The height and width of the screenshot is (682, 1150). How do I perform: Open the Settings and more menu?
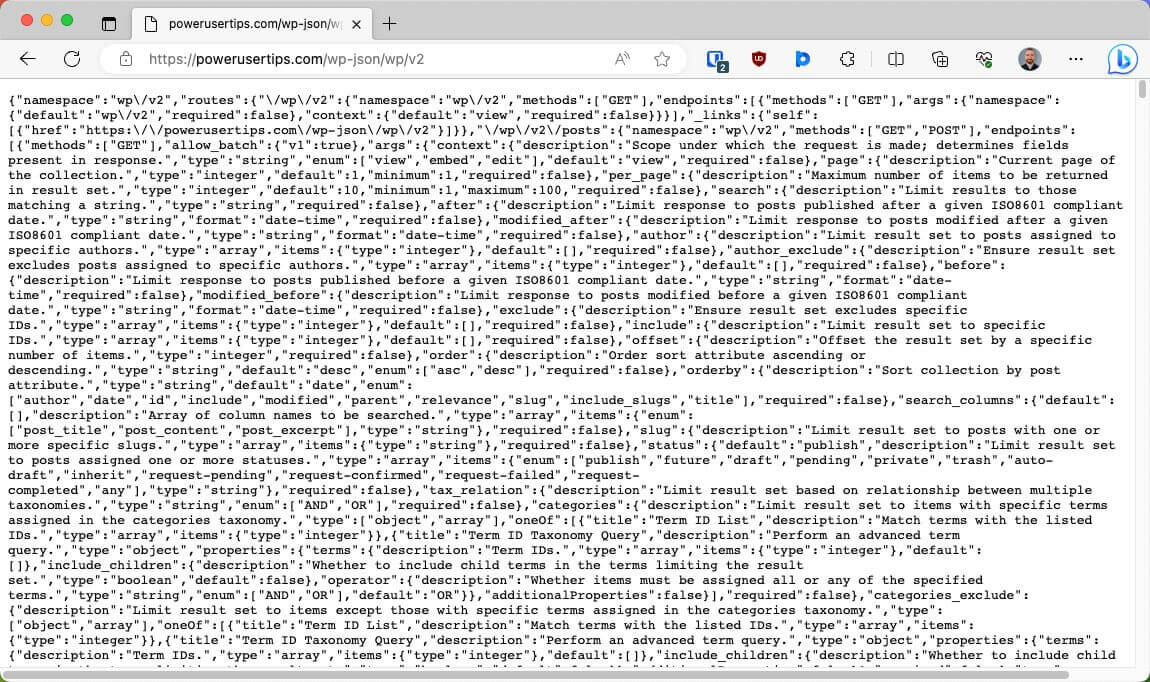click(x=1075, y=60)
